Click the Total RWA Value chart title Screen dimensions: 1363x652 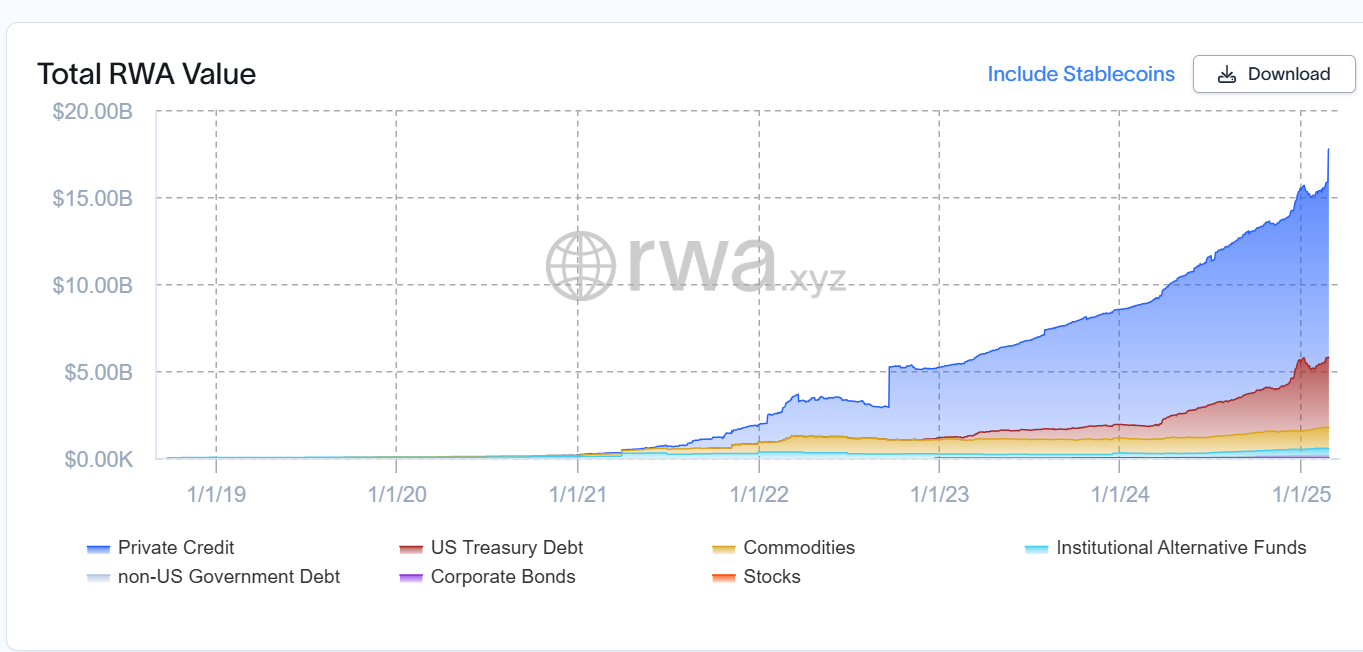(146, 74)
